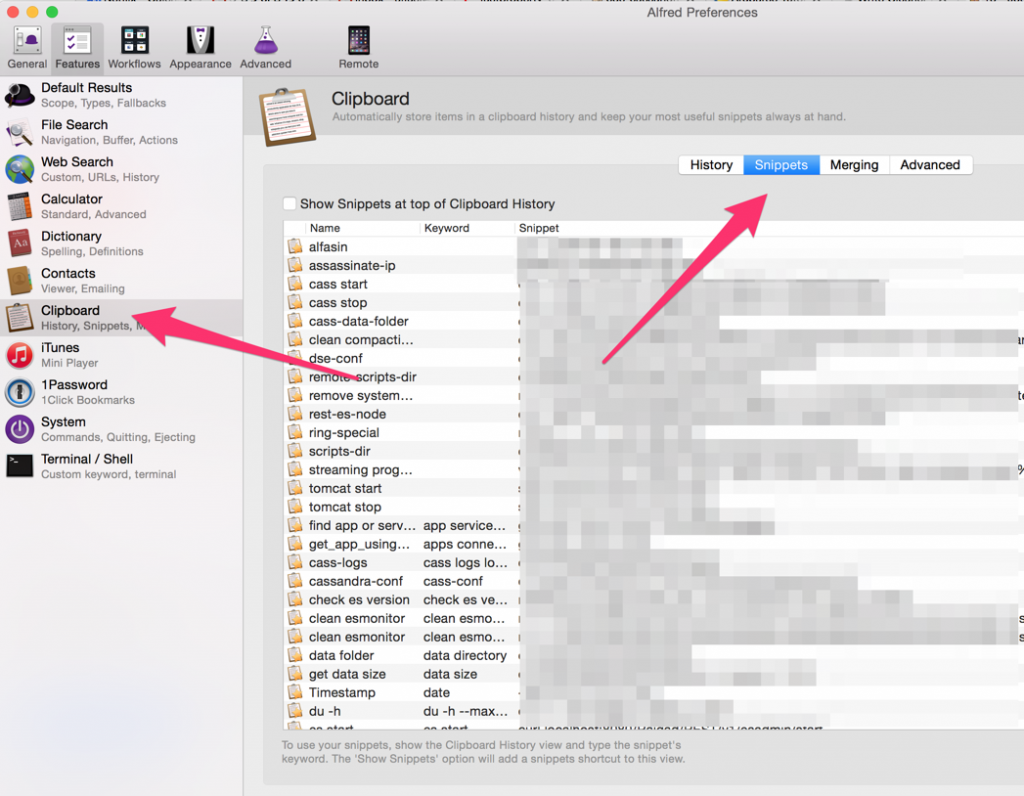Enable Show Snippets at top checkbox
Viewport: 1024px width, 796px height.
(290, 204)
